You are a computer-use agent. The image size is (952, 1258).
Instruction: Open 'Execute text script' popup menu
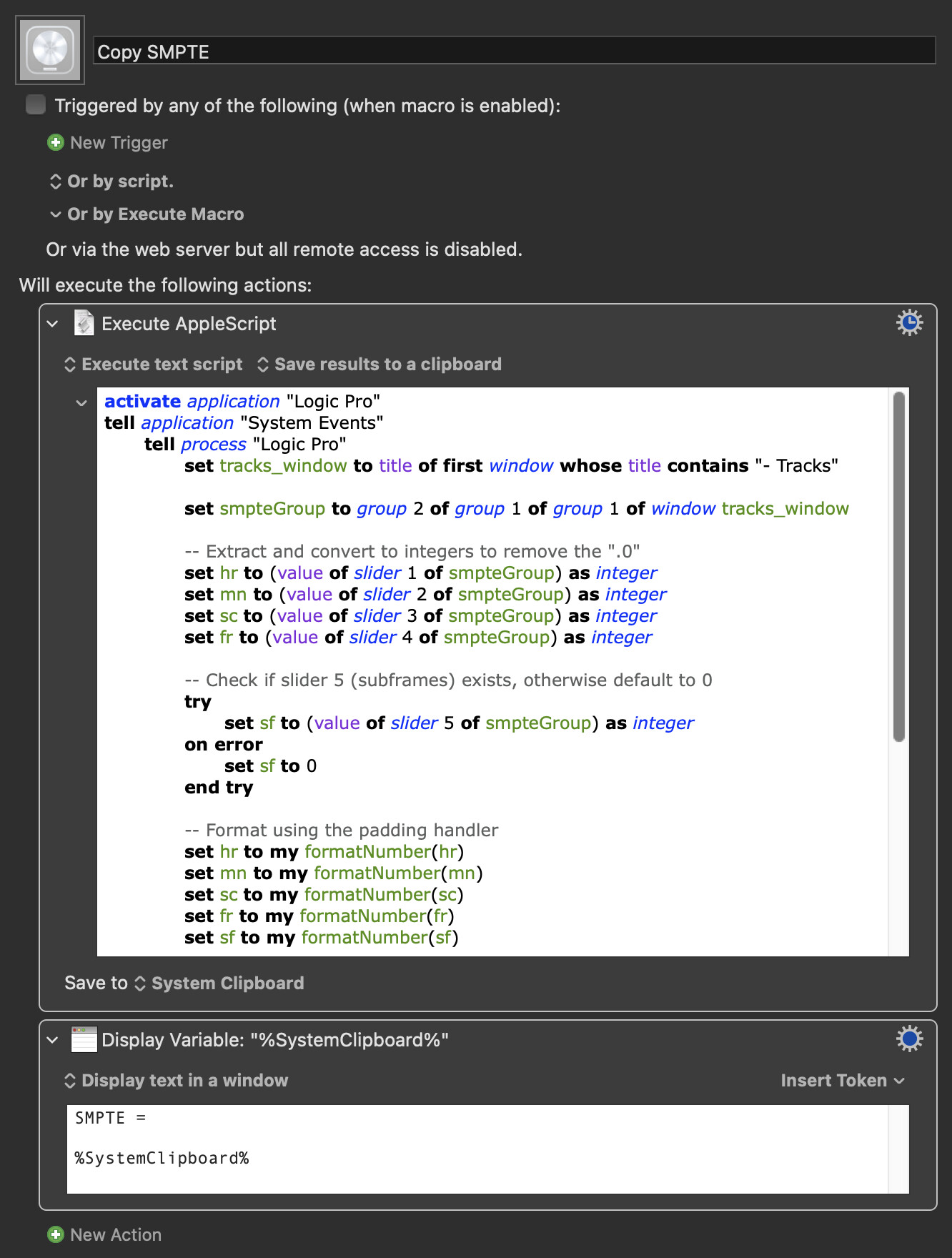tap(154, 365)
